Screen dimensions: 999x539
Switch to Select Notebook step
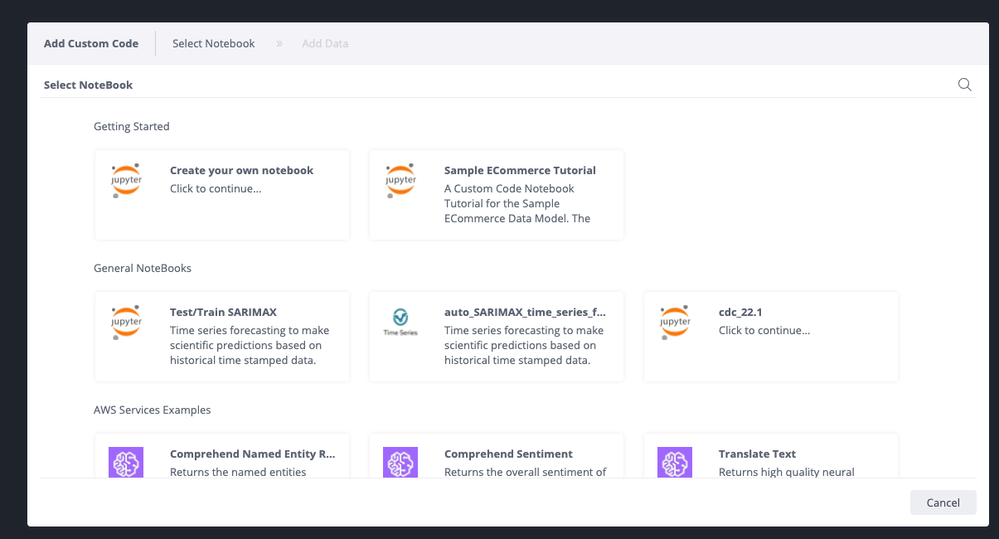pyautogui.click(x=213, y=44)
